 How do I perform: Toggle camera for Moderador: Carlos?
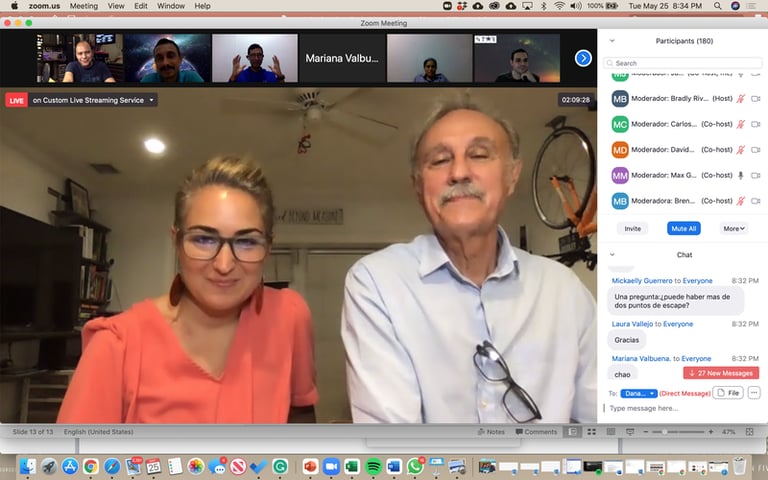(755, 124)
